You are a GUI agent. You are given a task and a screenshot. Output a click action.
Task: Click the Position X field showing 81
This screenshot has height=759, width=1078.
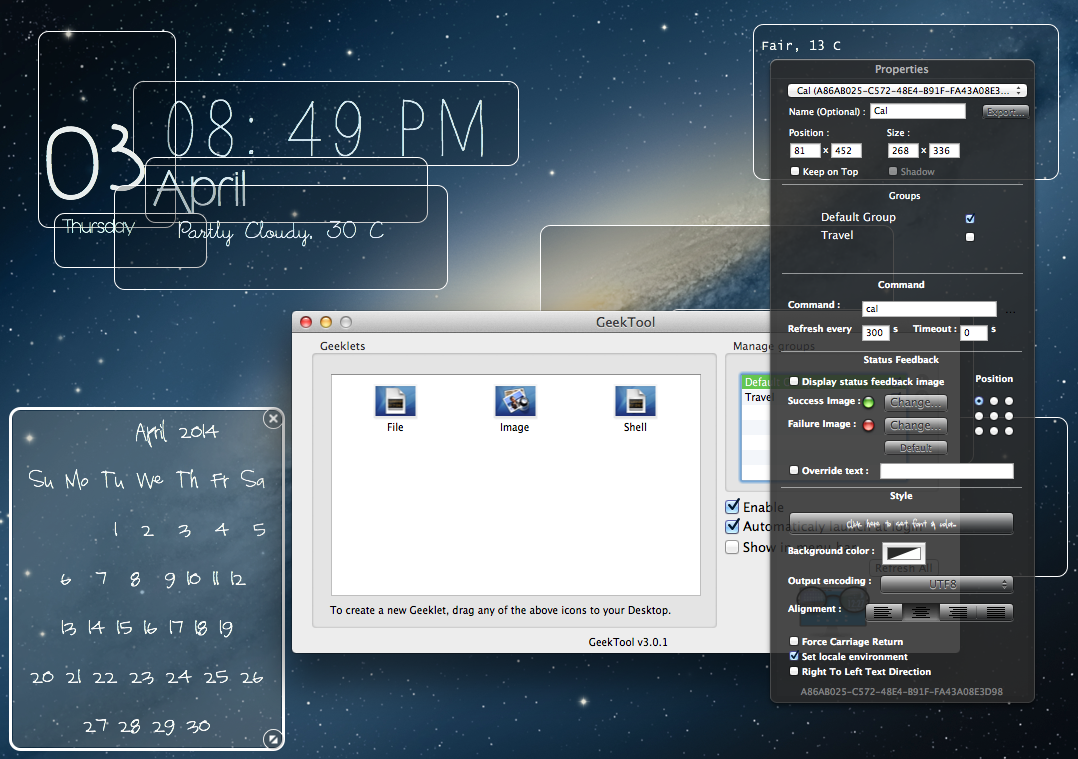[805, 151]
